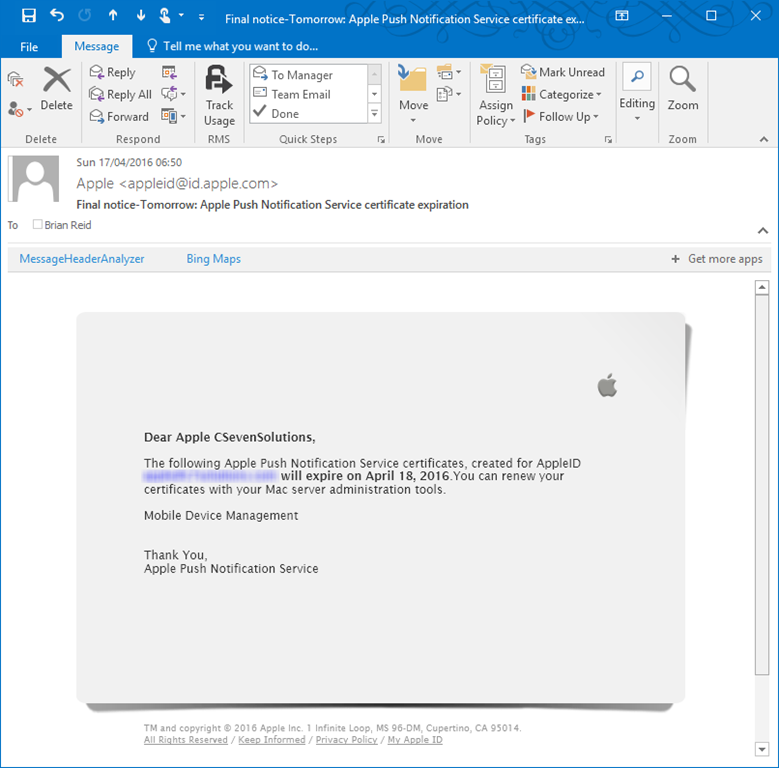Mark Unread the message
Image resolution: width=779 pixels, height=768 pixels.
tap(563, 73)
